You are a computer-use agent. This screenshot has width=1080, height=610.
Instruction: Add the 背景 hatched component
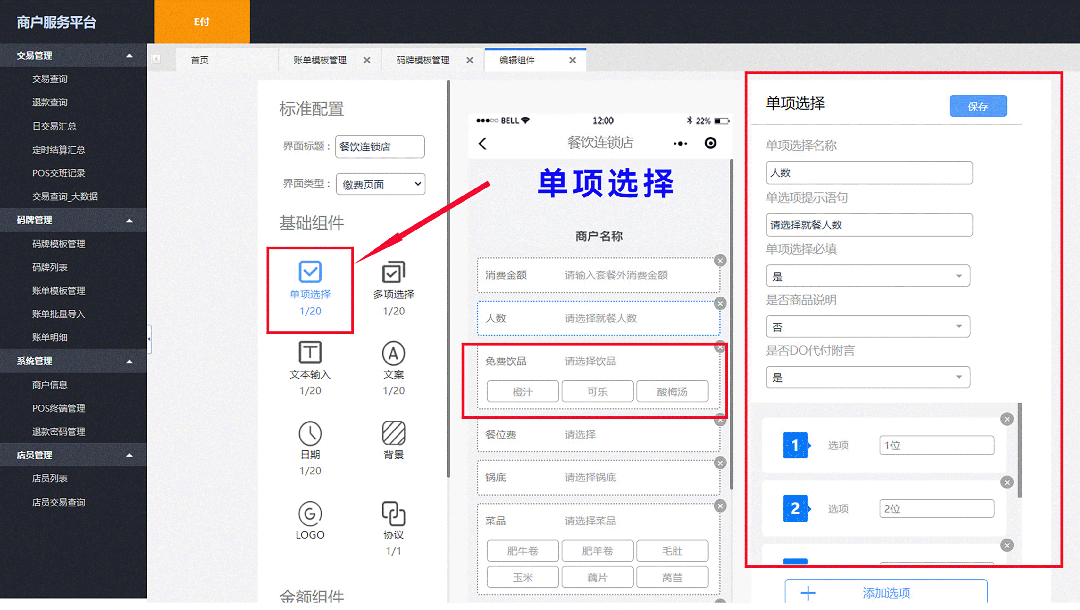[393, 433]
